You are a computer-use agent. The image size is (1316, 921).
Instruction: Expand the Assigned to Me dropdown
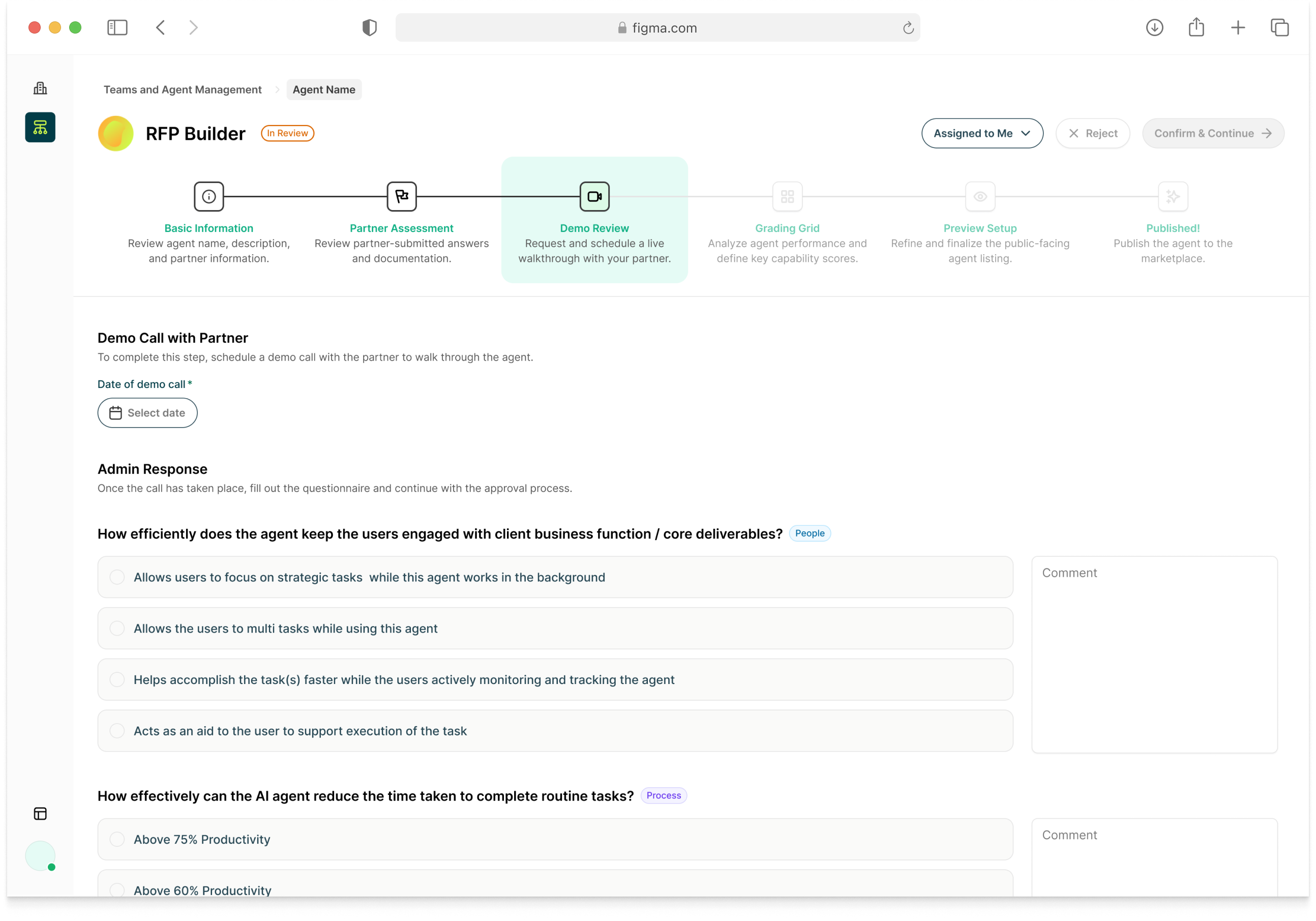pyautogui.click(x=982, y=134)
